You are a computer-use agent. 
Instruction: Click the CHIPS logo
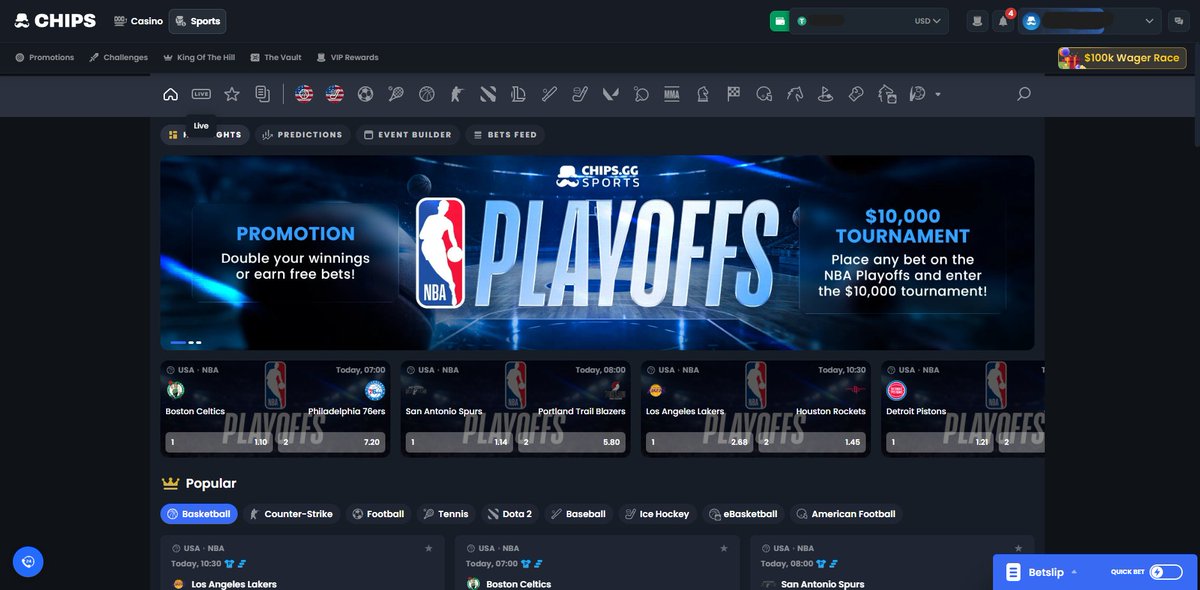point(55,21)
